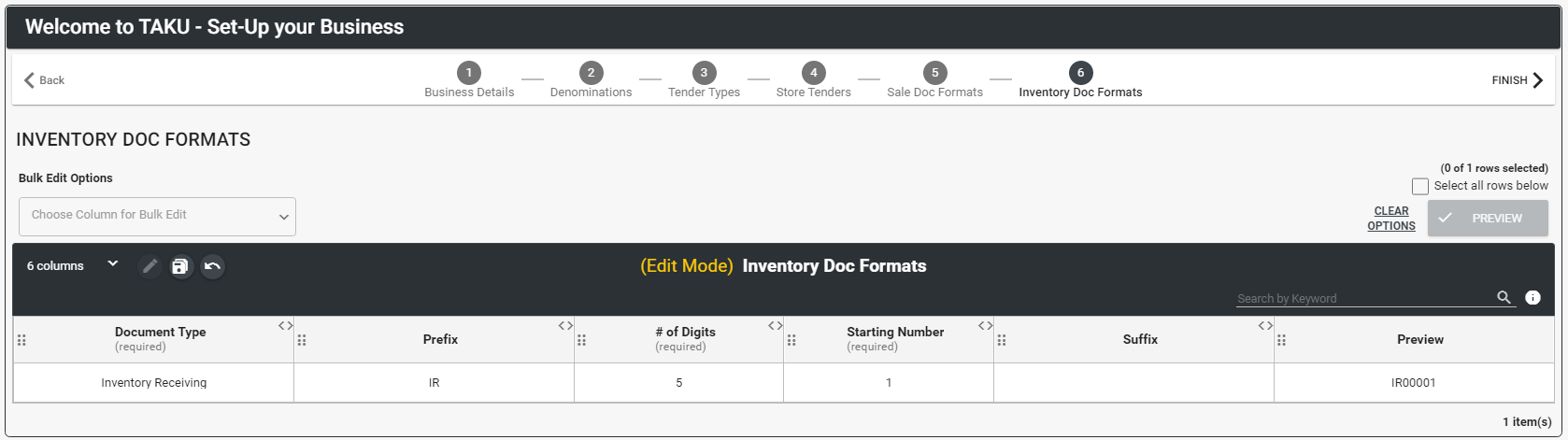The height and width of the screenshot is (440, 1568).
Task: Click the undo arrow icon
Action: (213, 266)
